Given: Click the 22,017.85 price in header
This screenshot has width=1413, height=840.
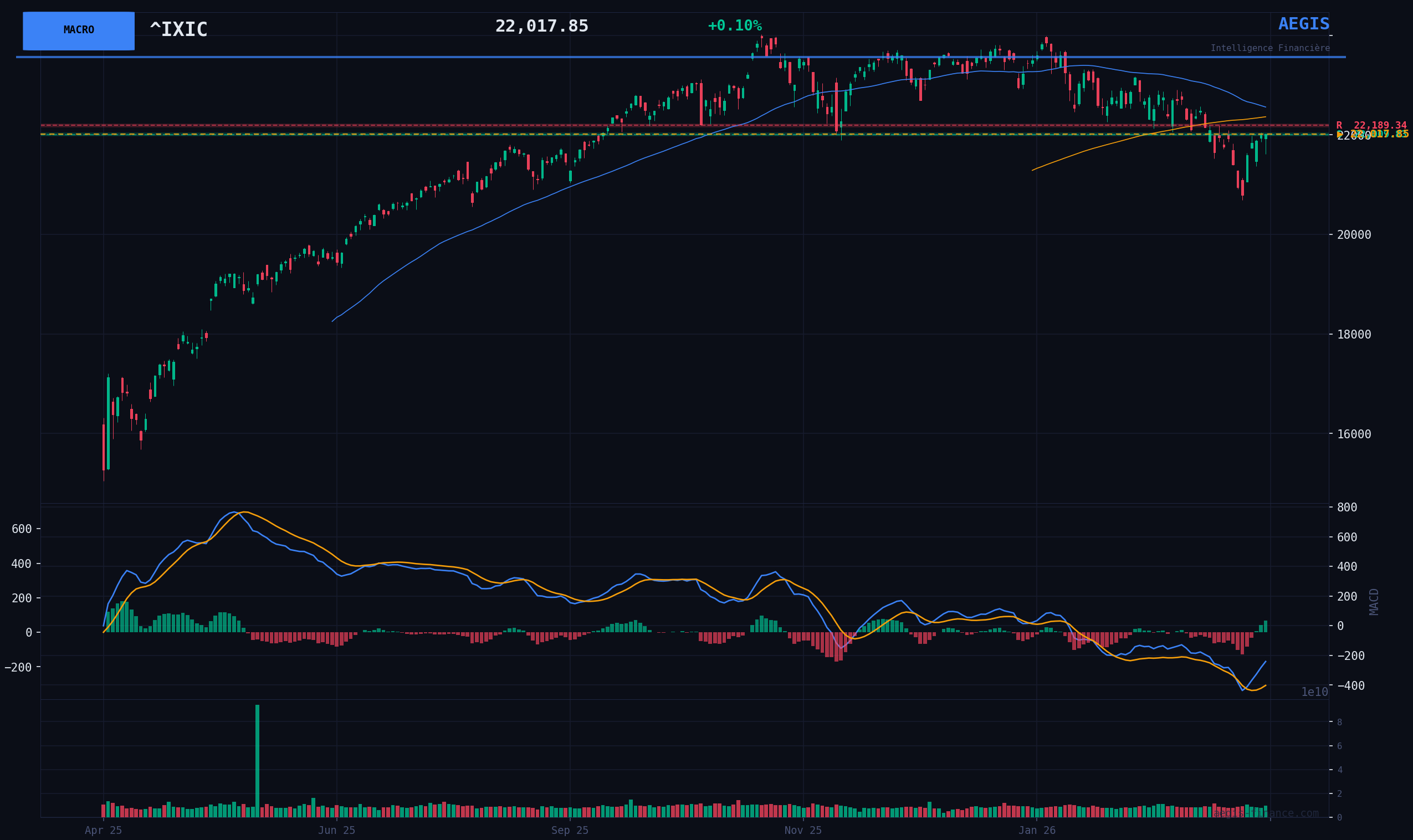Looking at the screenshot, I should (541, 27).
